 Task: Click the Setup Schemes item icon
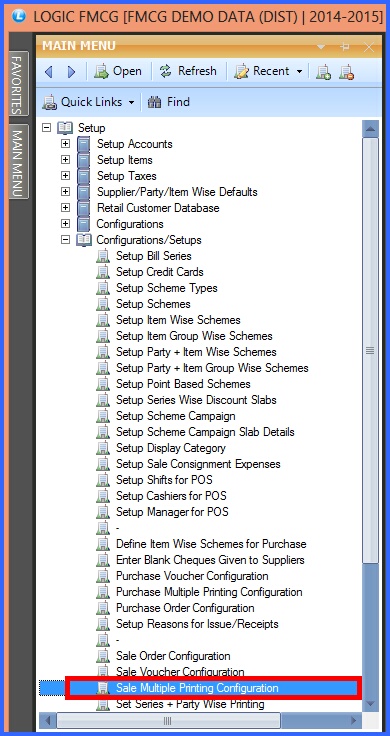pyautogui.click(x=103, y=304)
